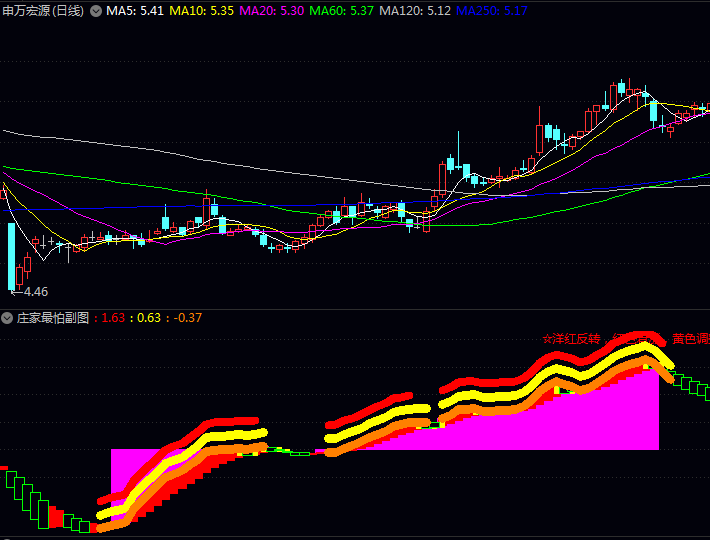Click the ☆洋红反转 legend text
Screen dimensions: 710x540
click(x=571, y=339)
